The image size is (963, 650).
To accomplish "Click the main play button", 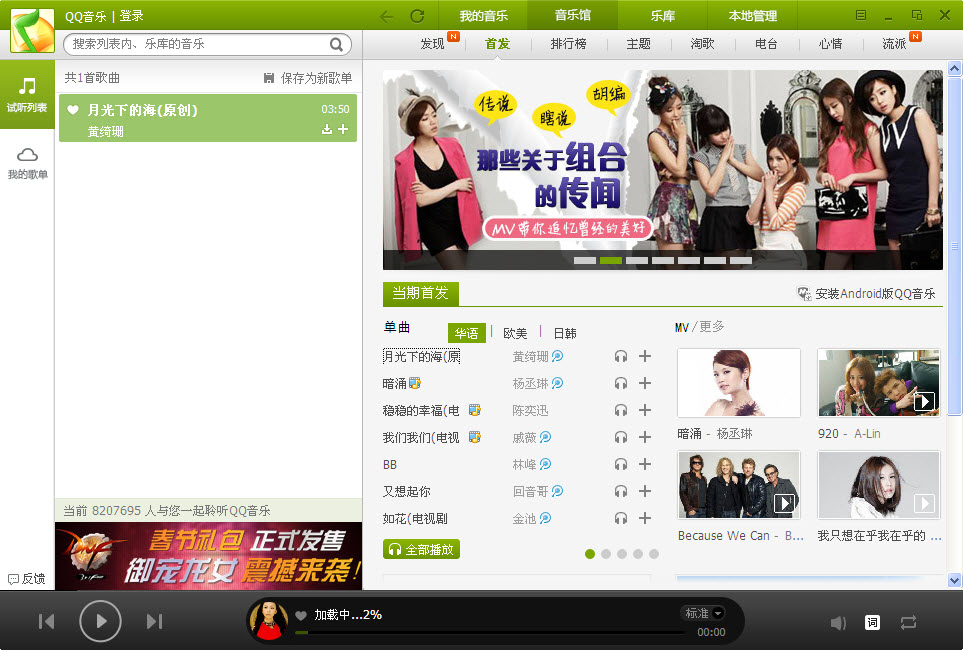I will pyautogui.click(x=100, y=622).
